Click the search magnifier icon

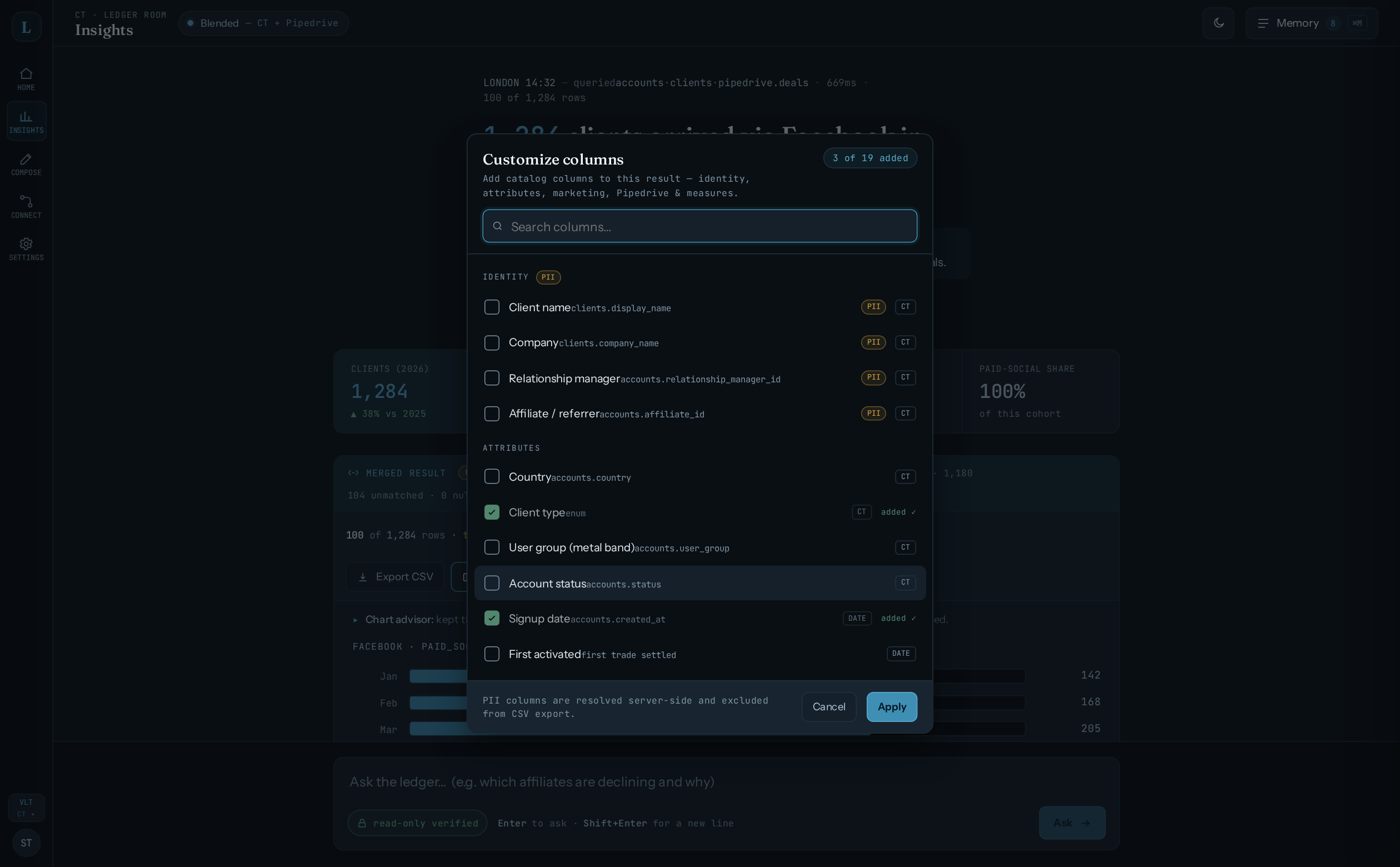click(x=497, y=226)
